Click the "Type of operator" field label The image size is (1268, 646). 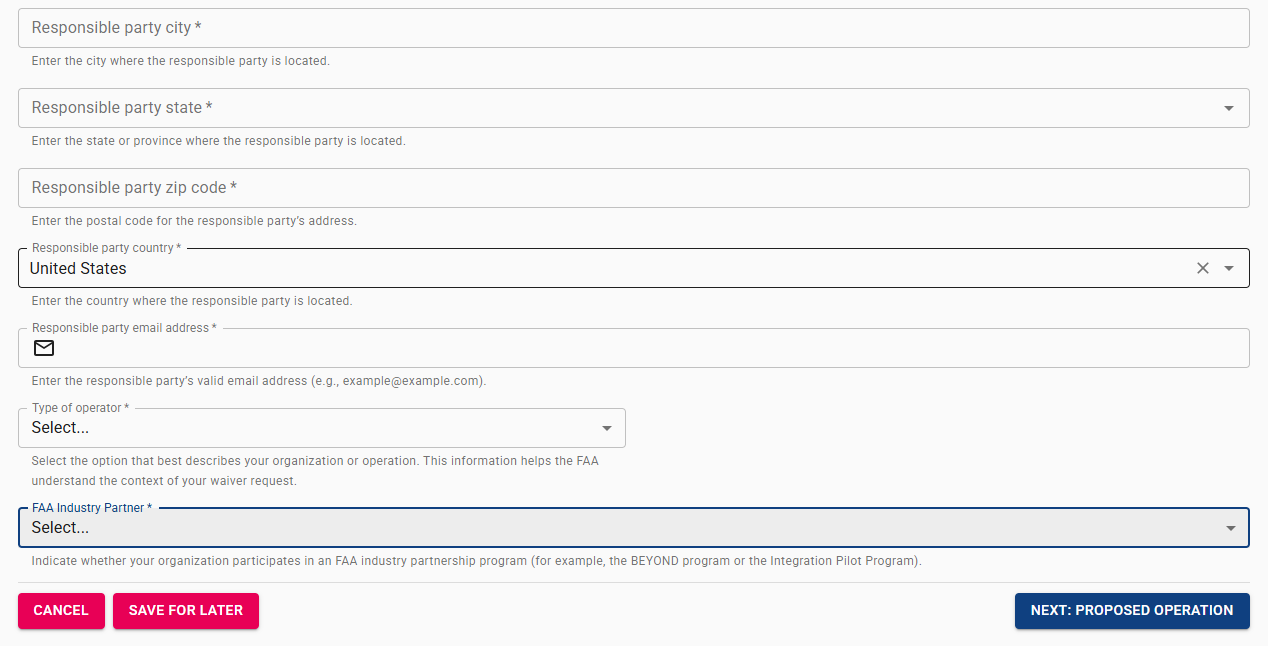pyautogui.click(x=80, y=408)
